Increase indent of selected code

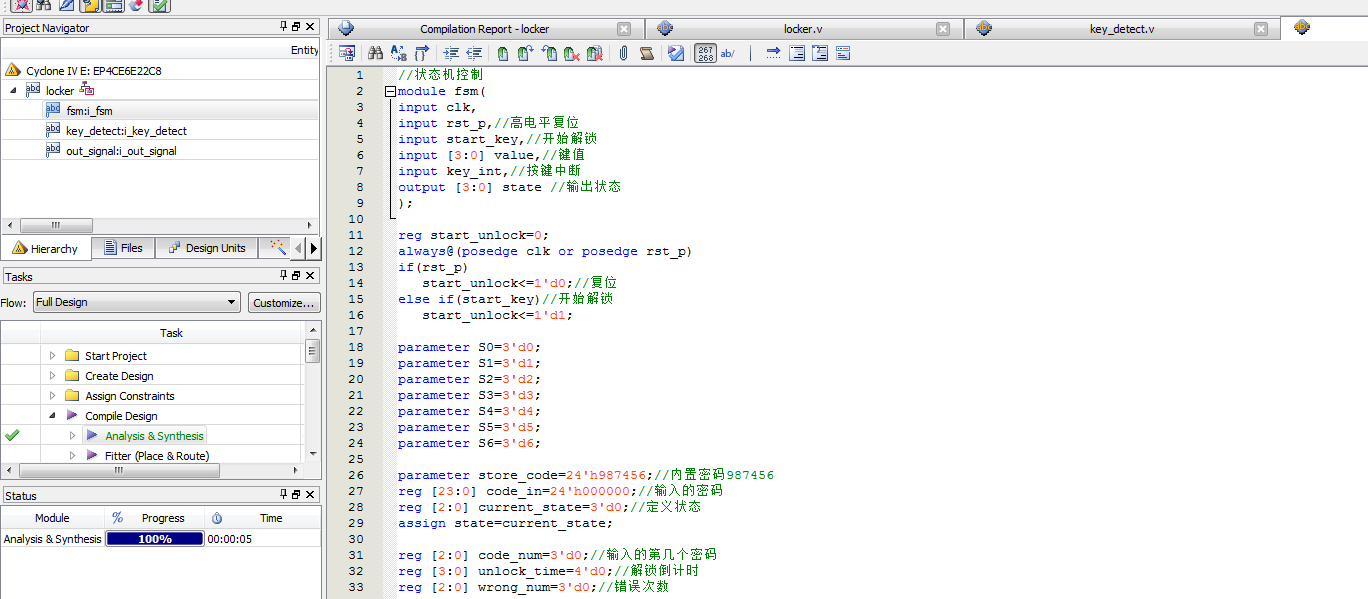(451, 53)
